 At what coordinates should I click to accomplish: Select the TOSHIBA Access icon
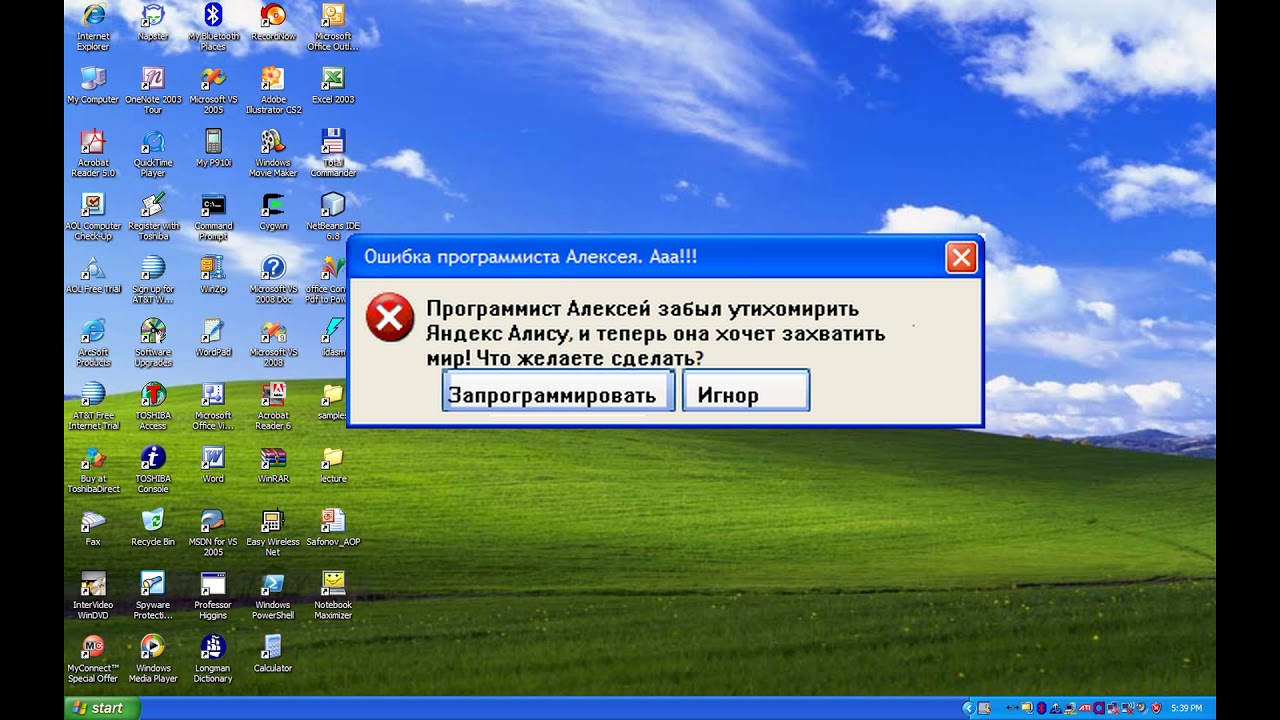[153, 405]
